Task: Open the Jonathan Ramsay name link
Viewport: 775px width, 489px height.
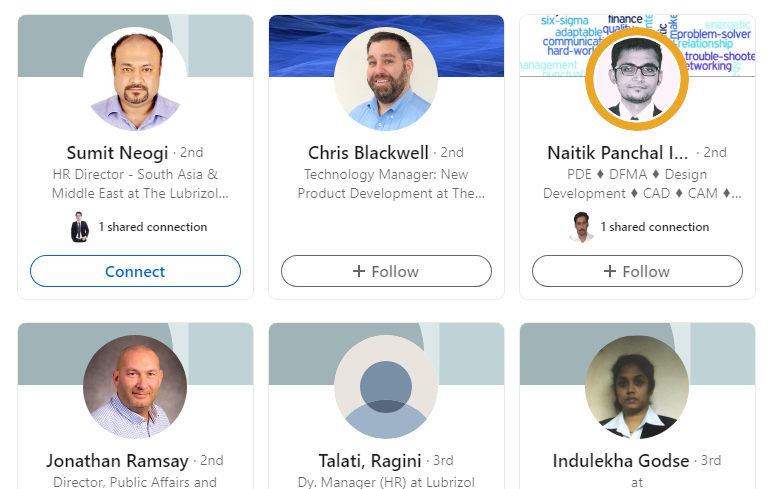Action: click(x=118, y=461)
